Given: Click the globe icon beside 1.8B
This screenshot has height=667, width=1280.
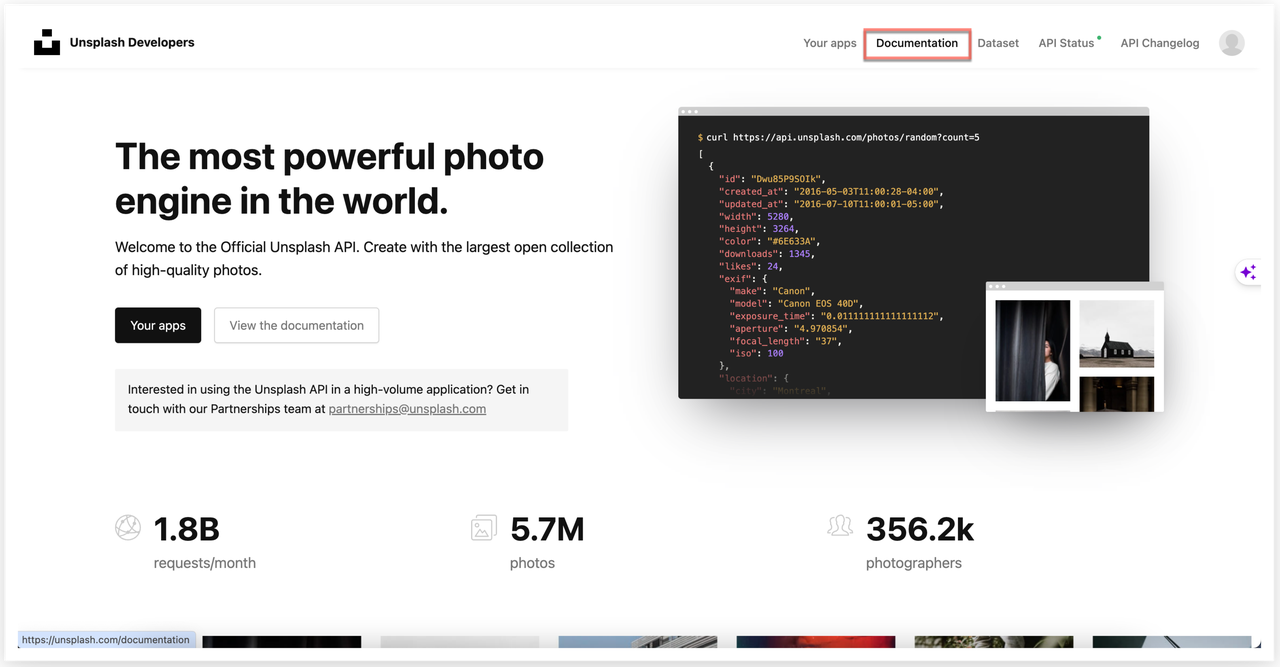Looking at the screenshot, I should pyautogui.click(x=128, y=528).
